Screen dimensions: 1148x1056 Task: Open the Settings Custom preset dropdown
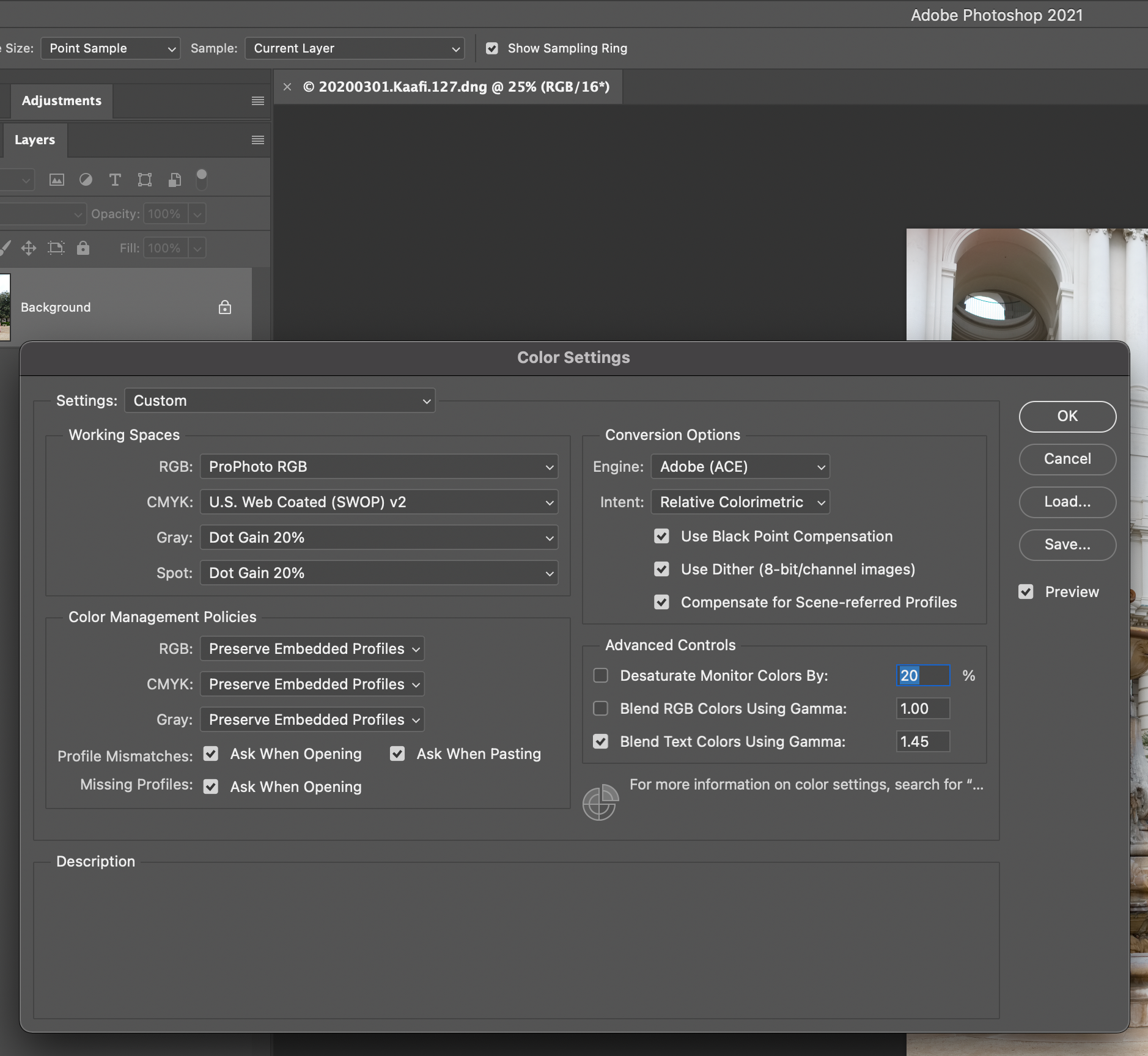(280, 401)
